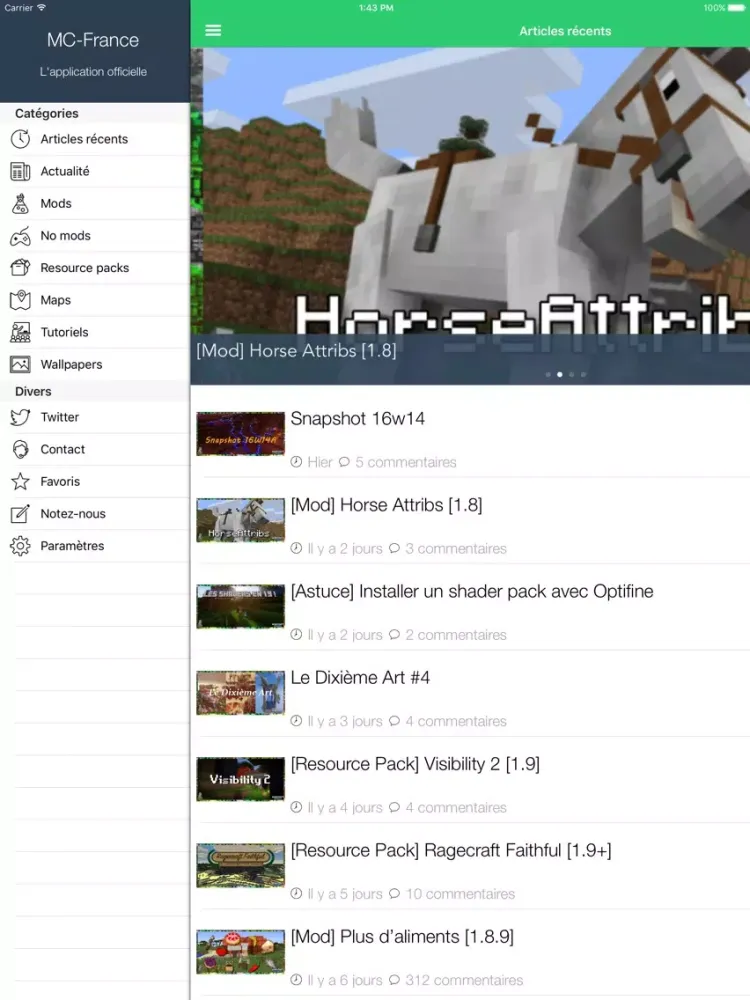The height and width of the screenshot is (1000, 750).
Task: Click the Ragecraft Faithful thumbnail
Action: point(240,865)
